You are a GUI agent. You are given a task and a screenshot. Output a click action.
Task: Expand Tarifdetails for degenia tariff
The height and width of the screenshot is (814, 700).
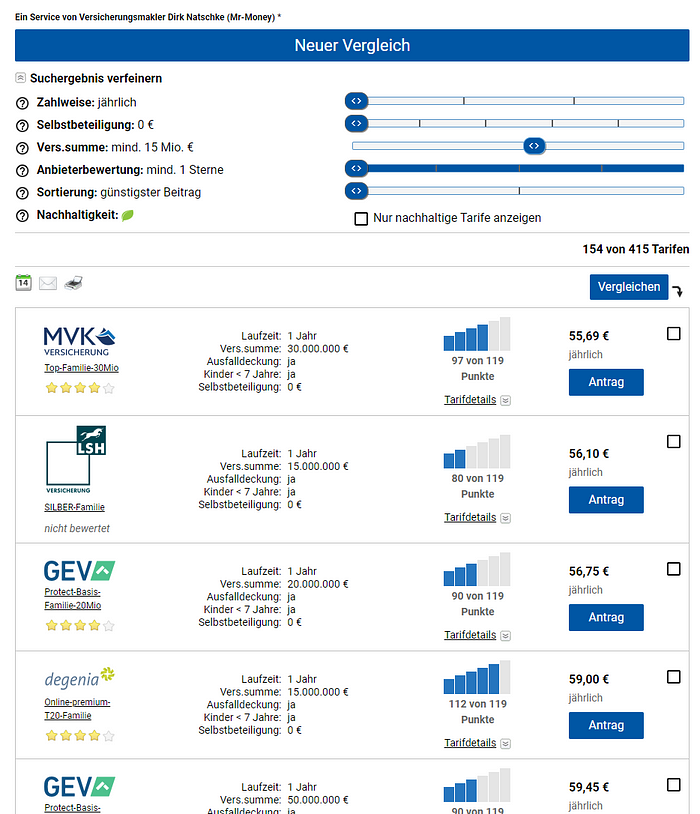477,743
